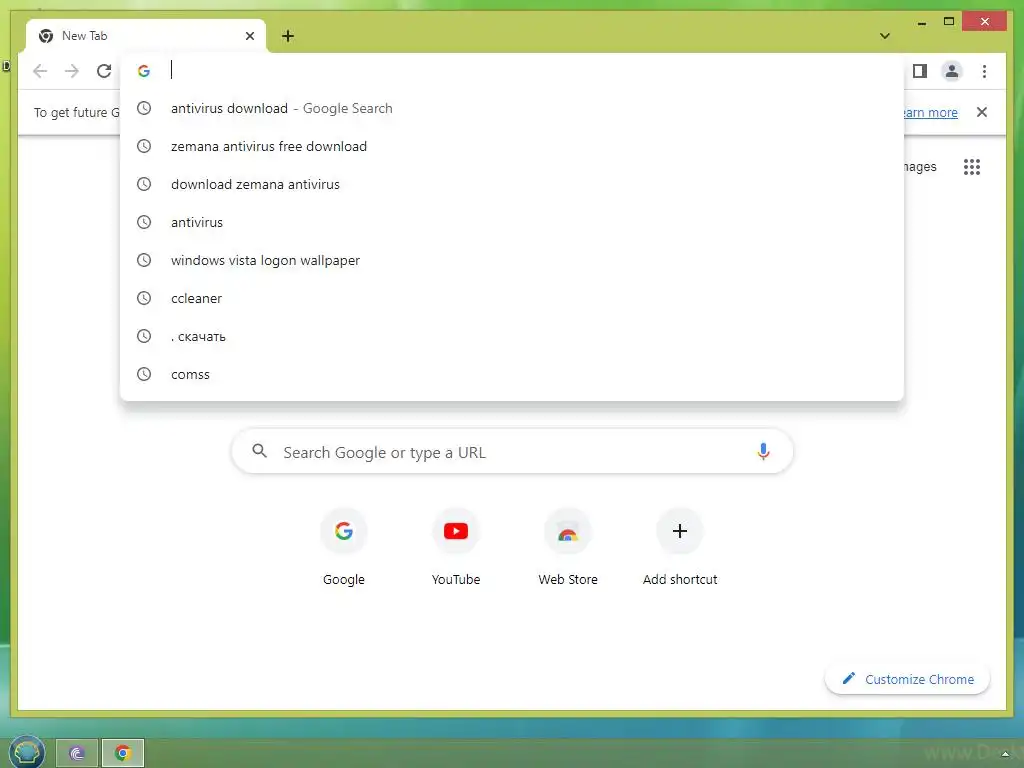Image resolution: width=1024 pixels, height=768 pixels.
Task: Pick 'windows vista logon wallpaper' suggestion
Action: 512,260
